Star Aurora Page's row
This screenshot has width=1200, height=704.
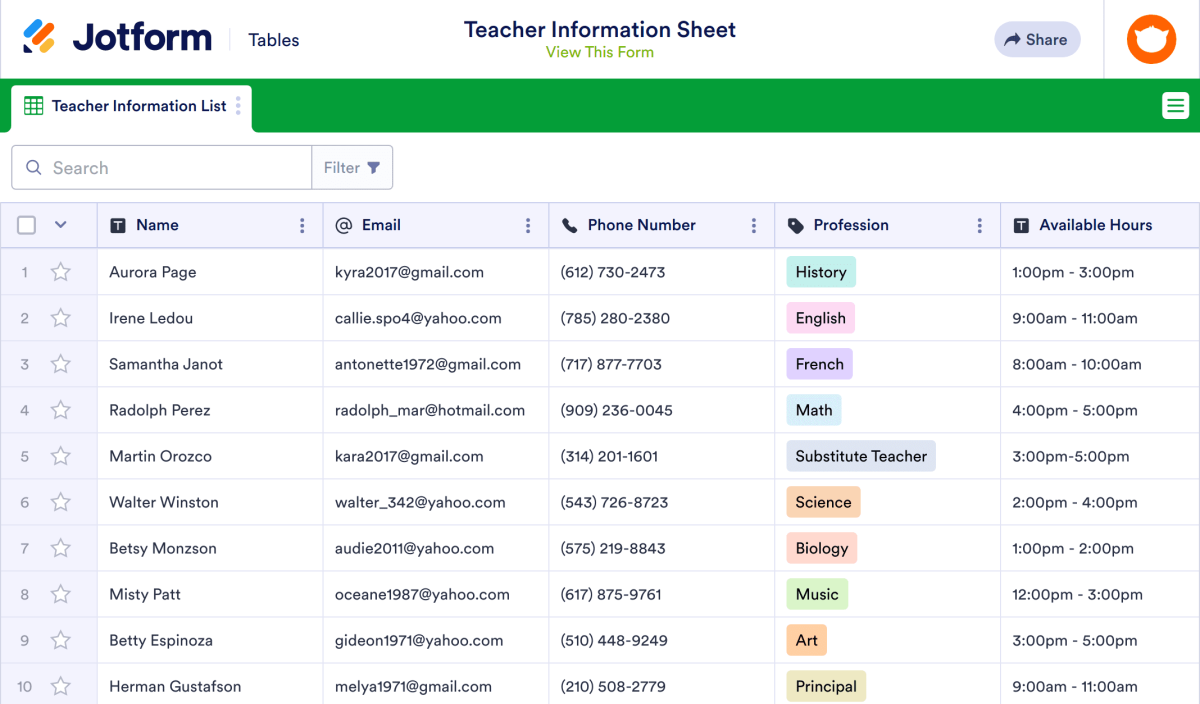(60, 271)
